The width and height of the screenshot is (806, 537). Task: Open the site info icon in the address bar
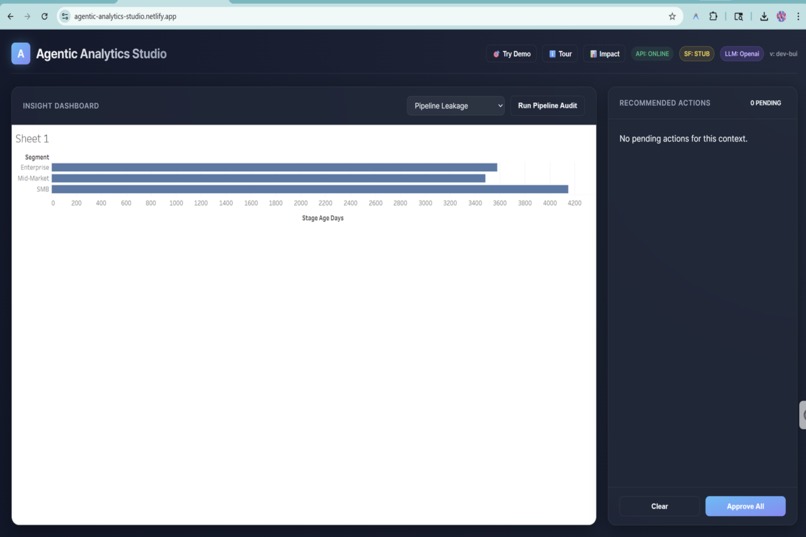(65, 16)
